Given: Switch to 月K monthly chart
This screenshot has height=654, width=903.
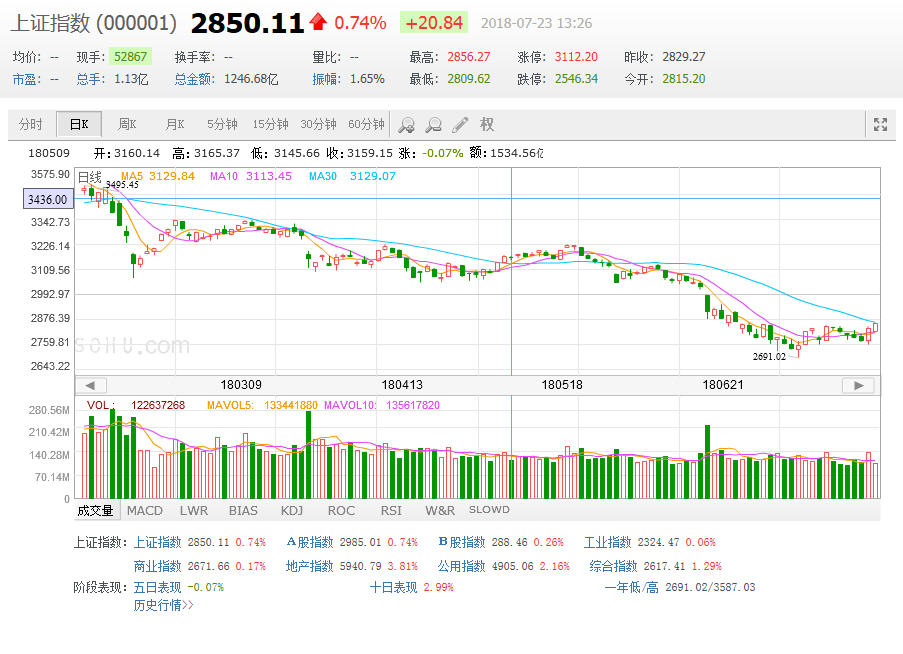Looking at the screenshot, I should point(175,125).
